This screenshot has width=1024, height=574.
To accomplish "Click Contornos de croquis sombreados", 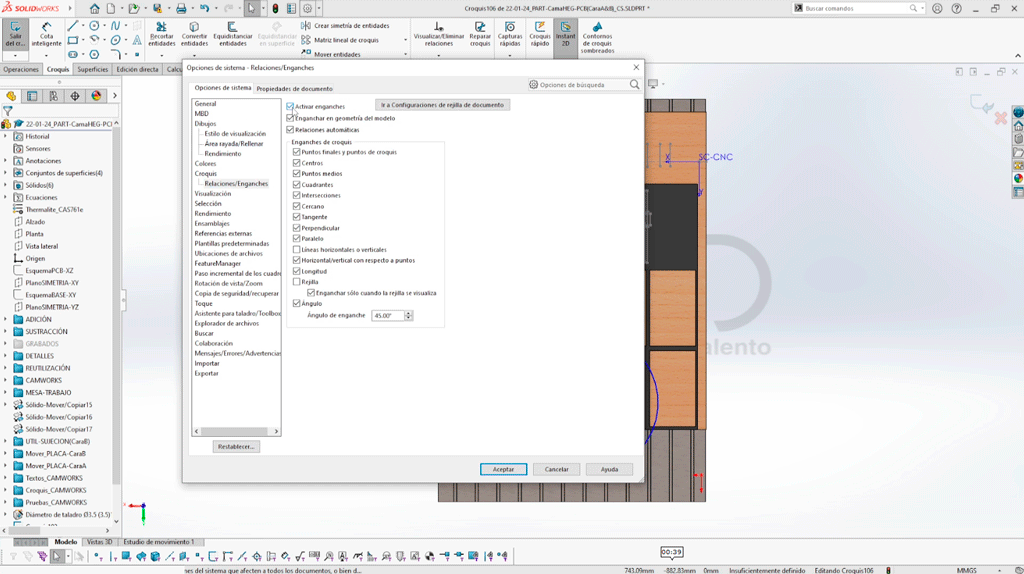I will (x=598, y=37).
